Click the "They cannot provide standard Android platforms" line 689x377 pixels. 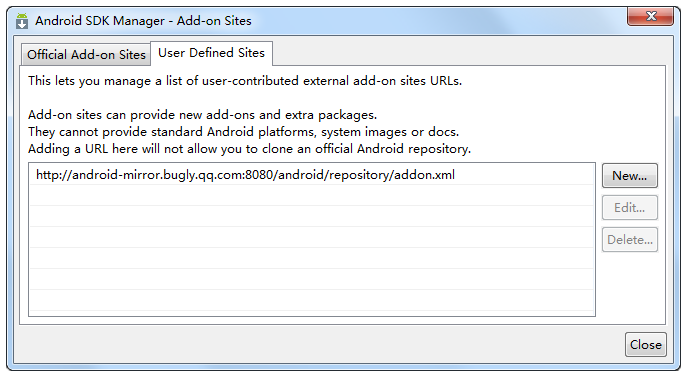(x=243, y=132)
